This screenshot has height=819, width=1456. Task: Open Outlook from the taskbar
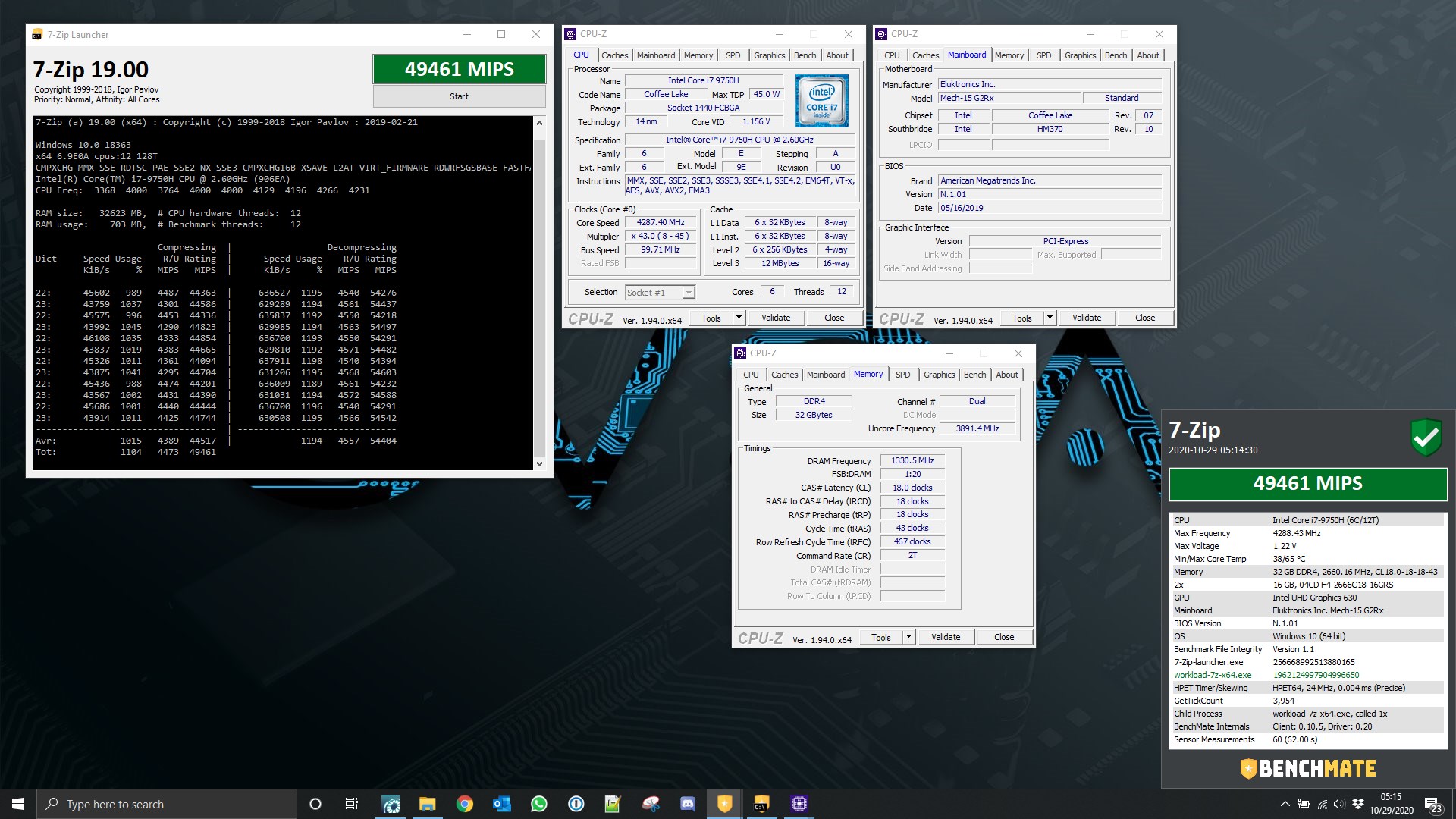501,804
